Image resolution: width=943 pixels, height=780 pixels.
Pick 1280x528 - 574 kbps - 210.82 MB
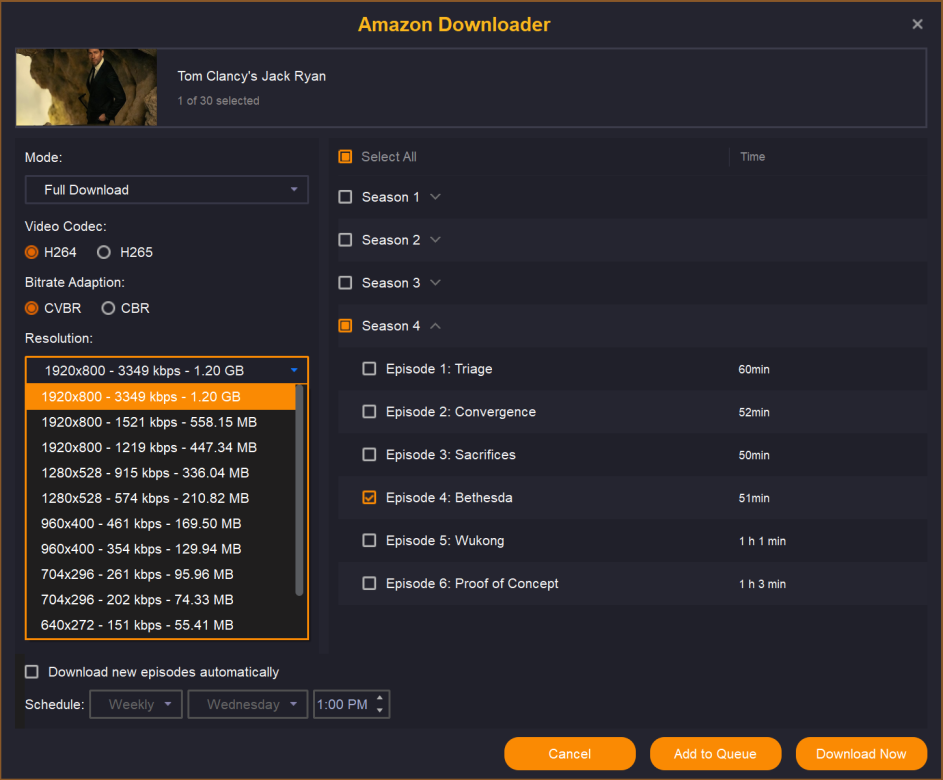pyautogui.click(x=161, y=498)
